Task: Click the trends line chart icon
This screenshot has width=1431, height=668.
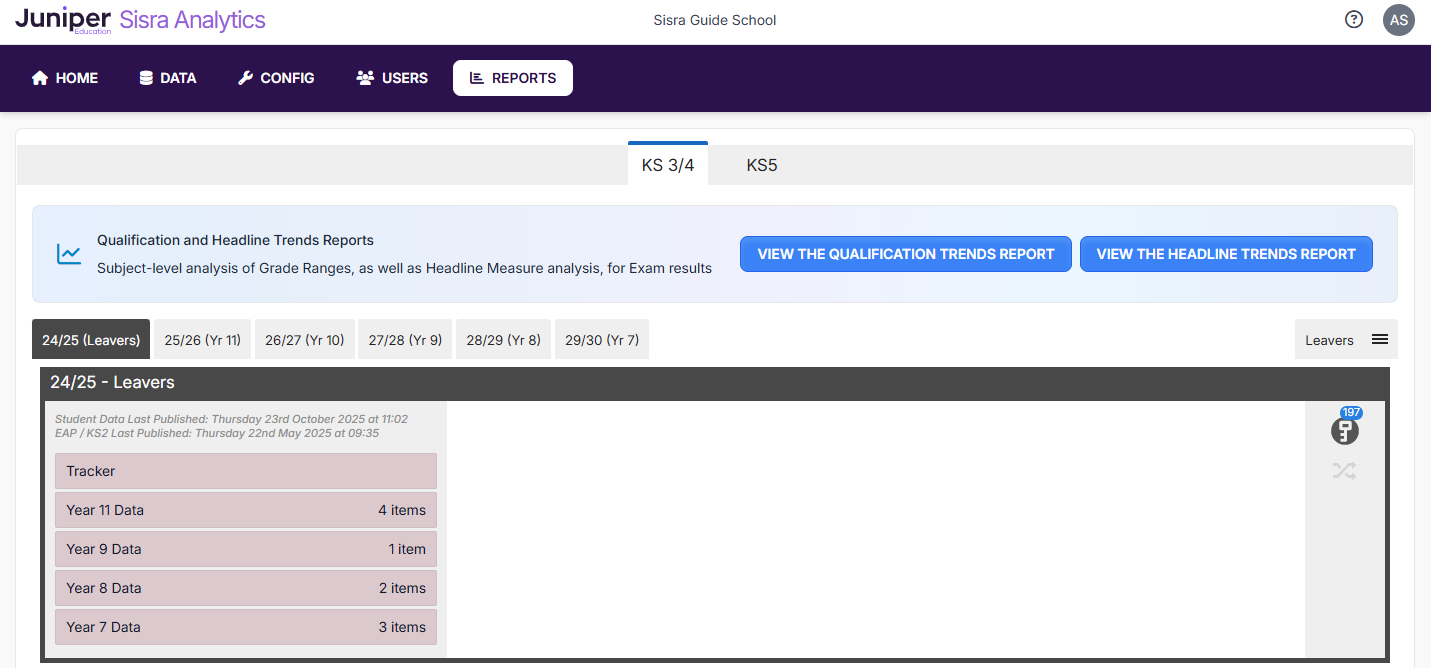Action: 69,254
